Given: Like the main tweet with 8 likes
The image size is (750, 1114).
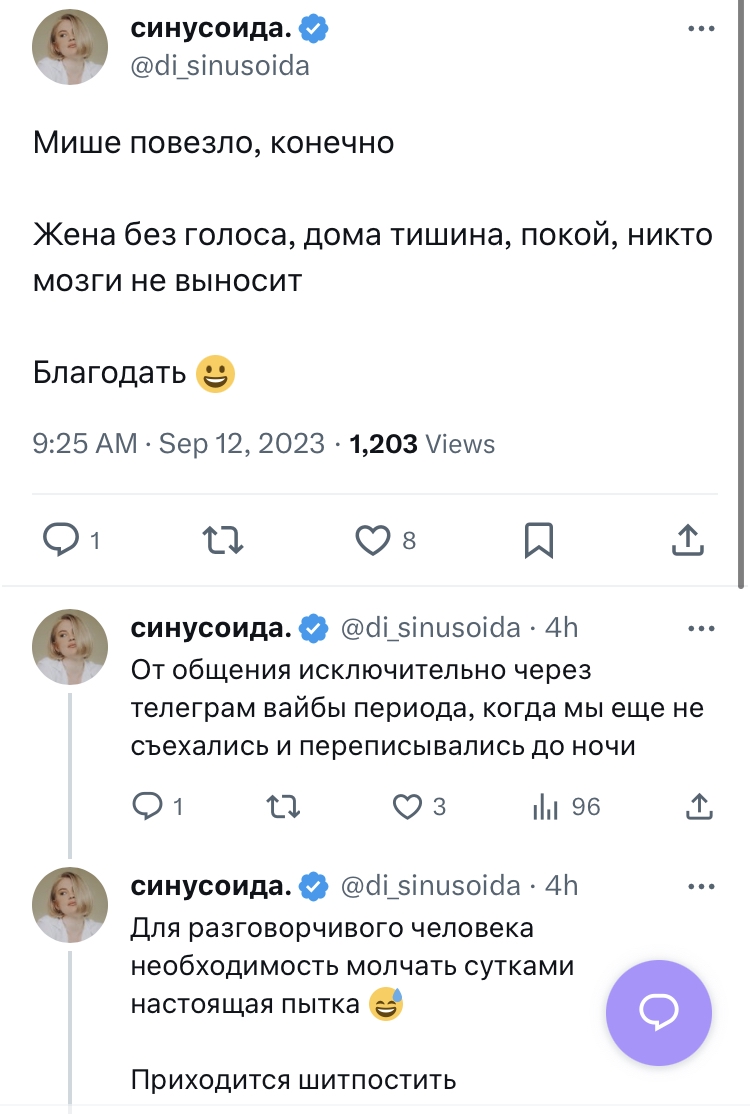Looking at the screenshot, I should click(x=373, y=541).
